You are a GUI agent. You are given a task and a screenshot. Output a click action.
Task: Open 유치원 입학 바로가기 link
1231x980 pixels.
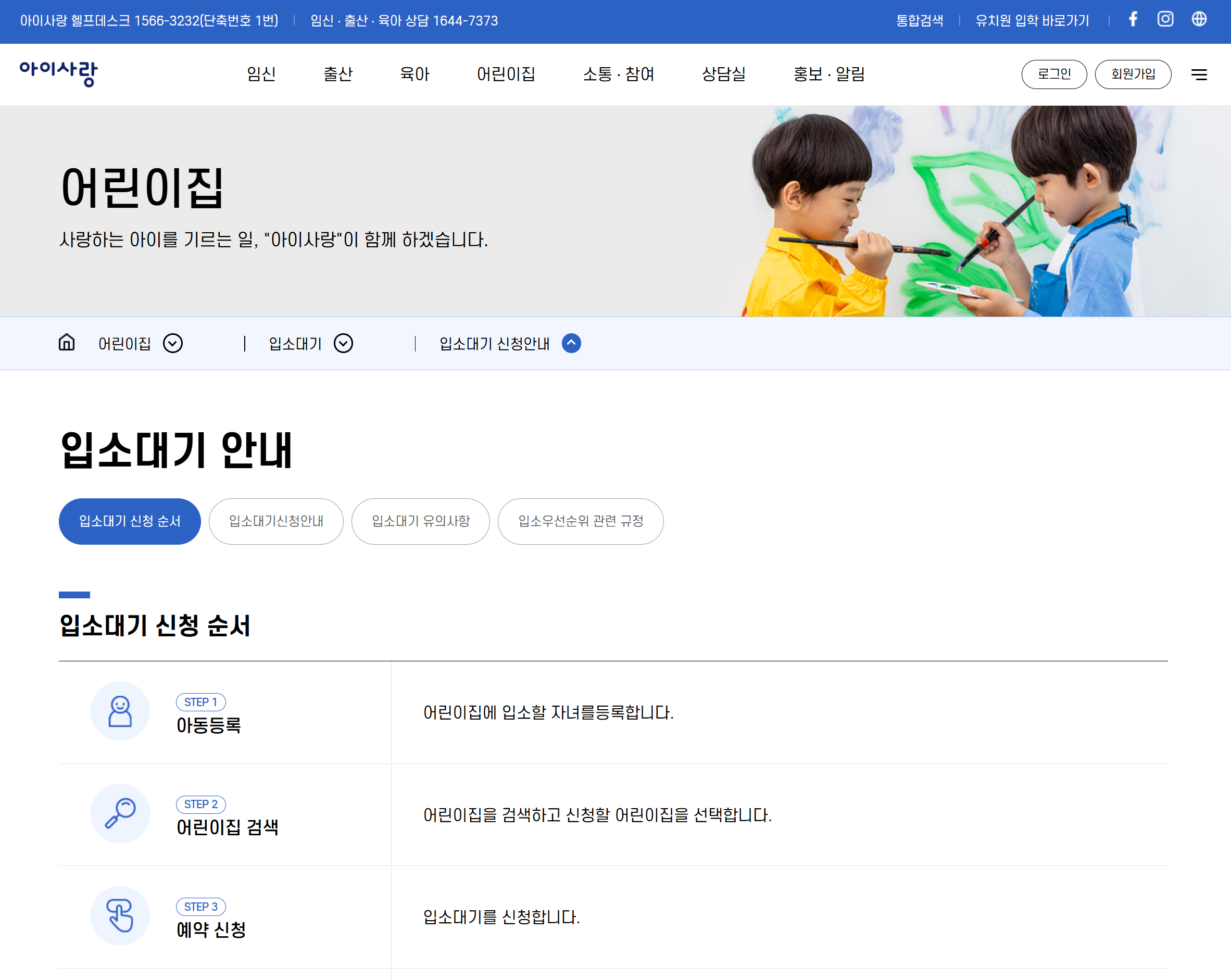click(1032, 20)
